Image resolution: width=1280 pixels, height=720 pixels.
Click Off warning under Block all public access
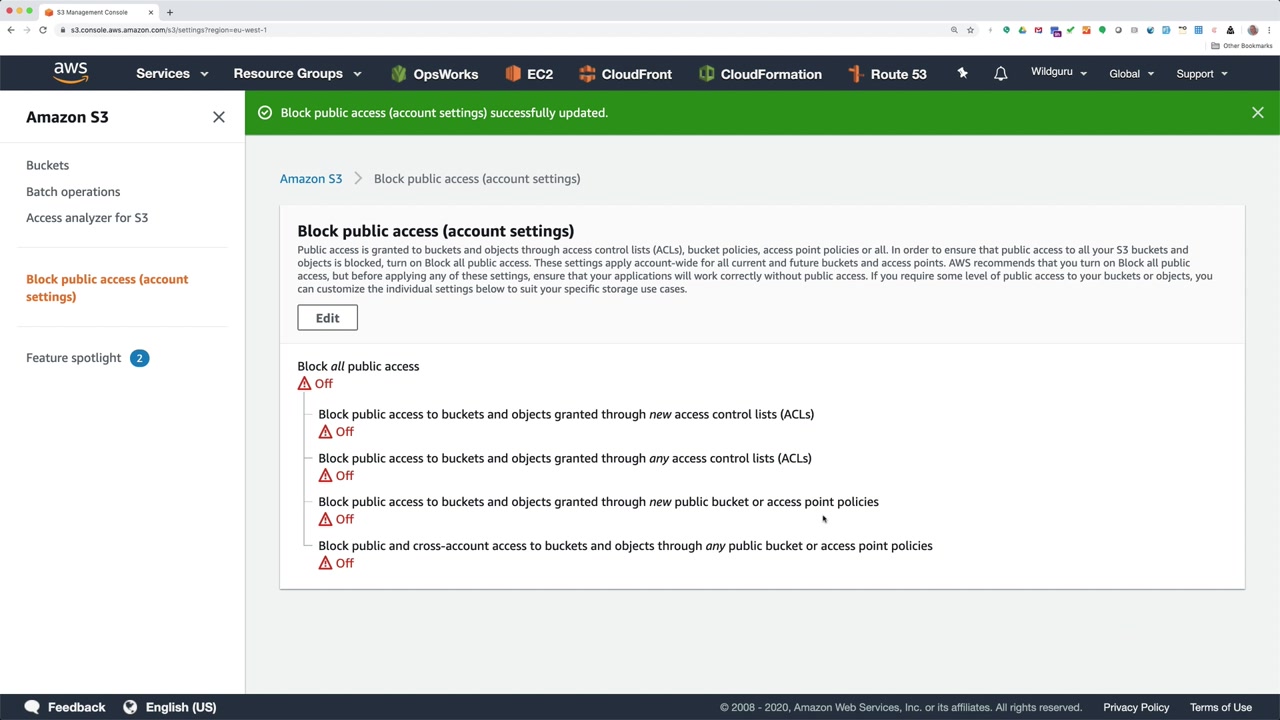click(315, 384)
